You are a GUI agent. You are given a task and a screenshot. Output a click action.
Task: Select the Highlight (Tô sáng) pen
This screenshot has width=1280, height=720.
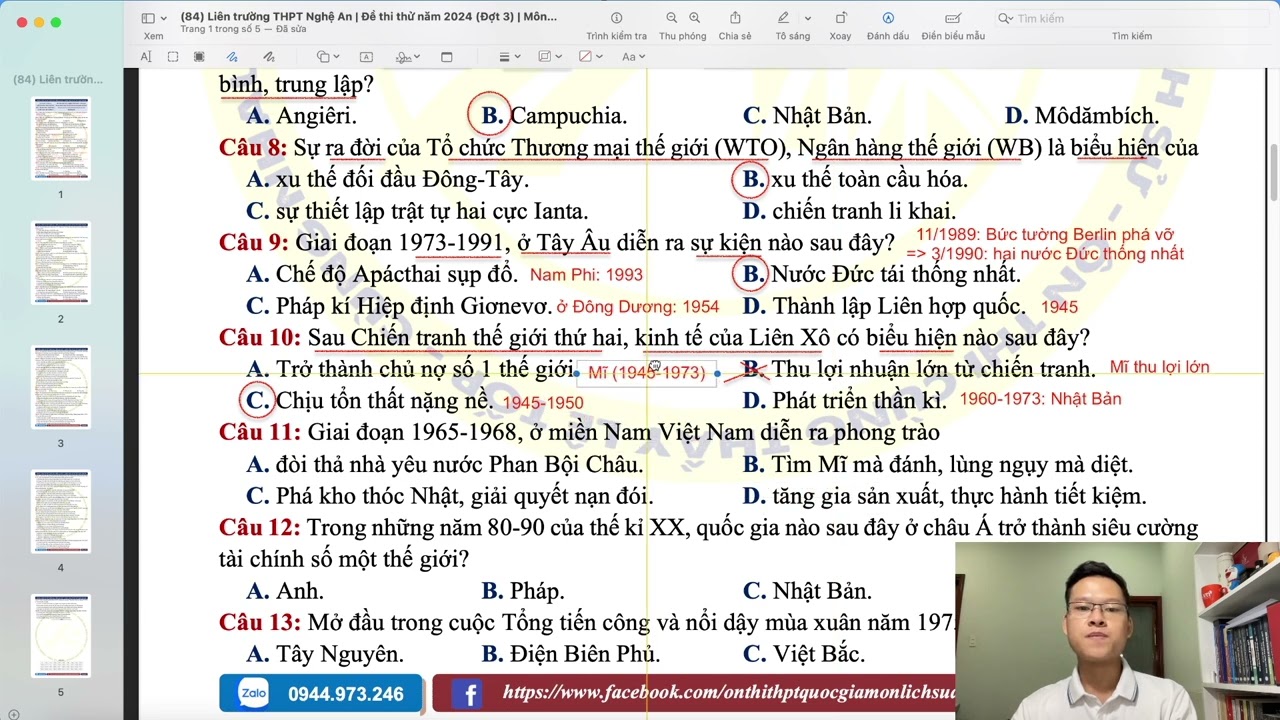(x=784, y=18)
